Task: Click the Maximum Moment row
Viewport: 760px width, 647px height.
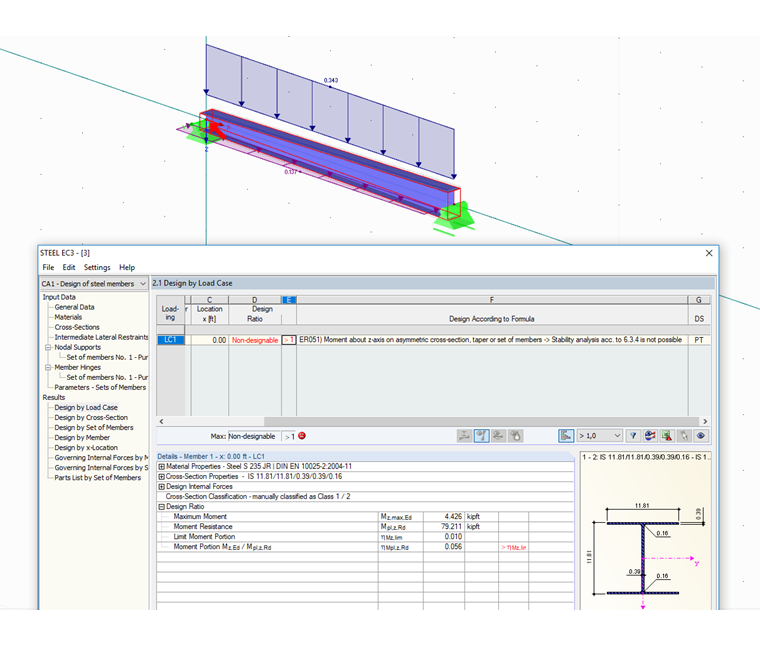Action: (365, 517)
